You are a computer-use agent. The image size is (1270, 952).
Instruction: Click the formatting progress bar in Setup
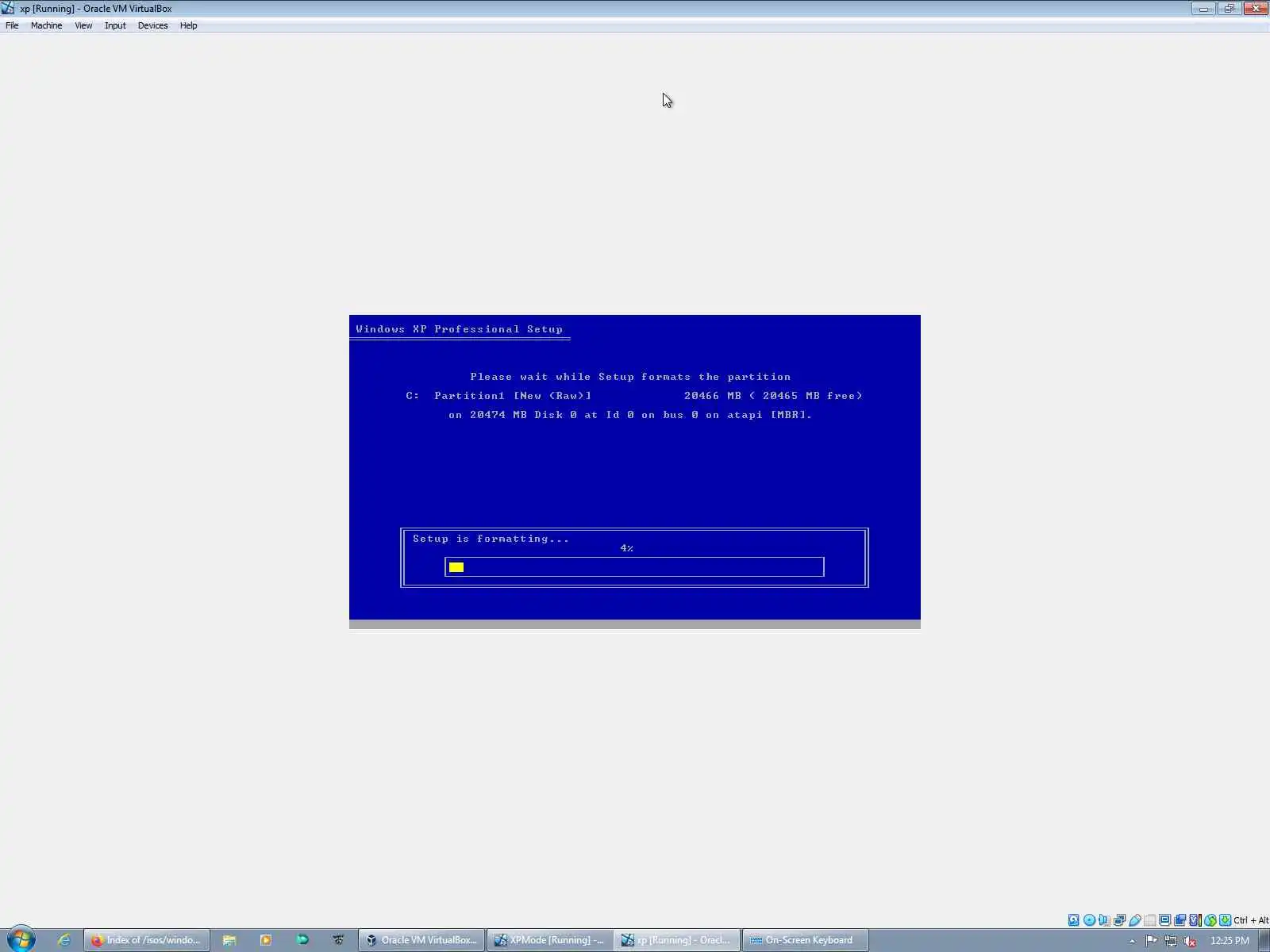click(634, 566)
